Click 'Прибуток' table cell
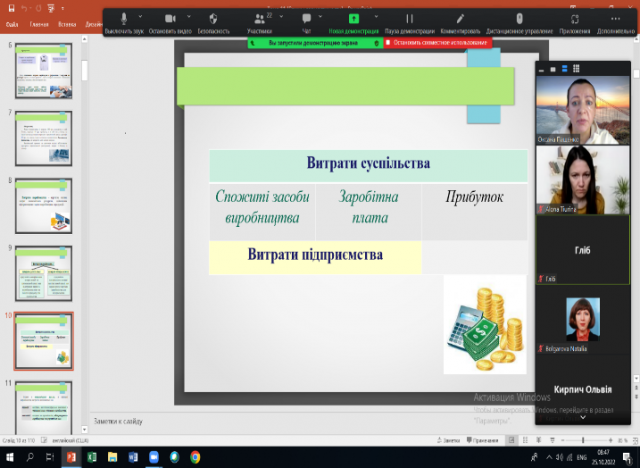This screenshot has height=468, width=640. (x=475, y=212)
